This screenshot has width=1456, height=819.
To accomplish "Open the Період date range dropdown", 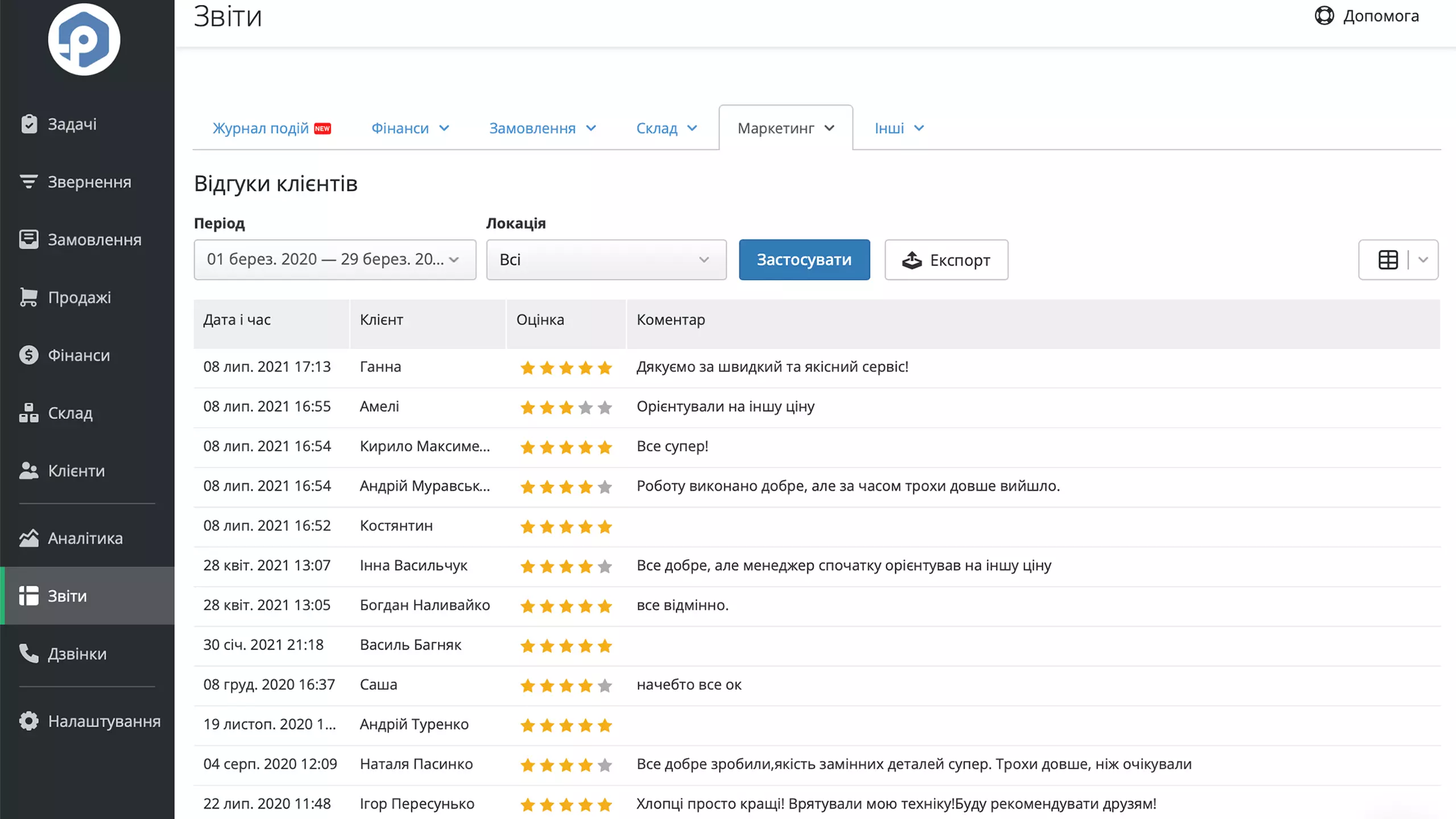I will click(335, 260).
